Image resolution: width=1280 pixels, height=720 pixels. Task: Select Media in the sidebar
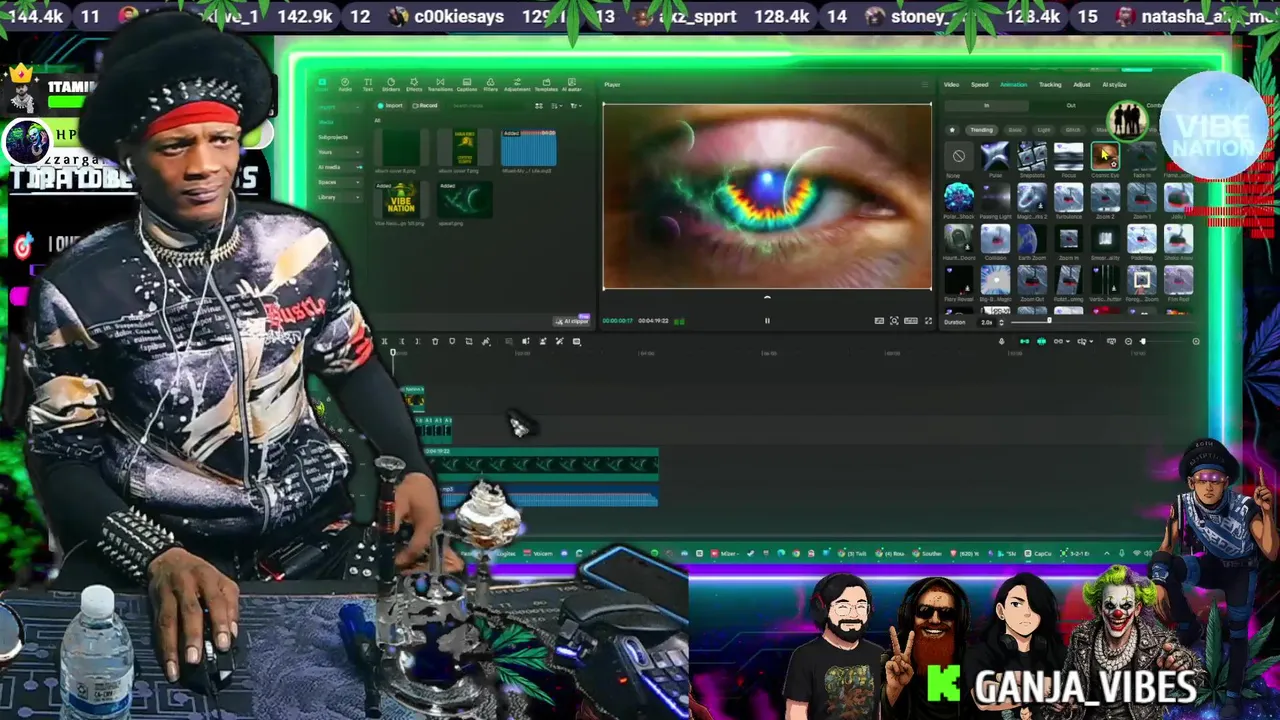(x=326, y=122)
